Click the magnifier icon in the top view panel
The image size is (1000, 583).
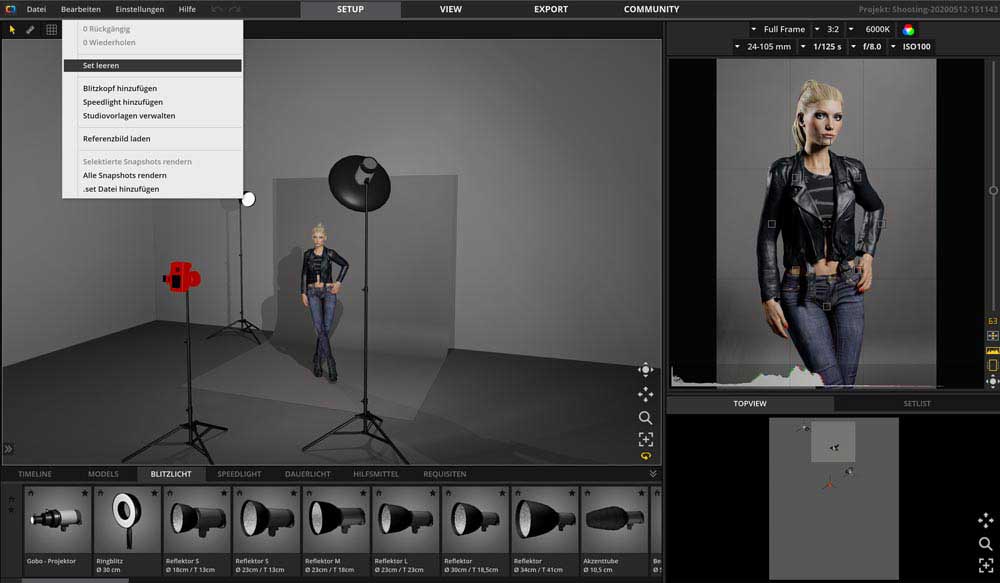point(986,544)
